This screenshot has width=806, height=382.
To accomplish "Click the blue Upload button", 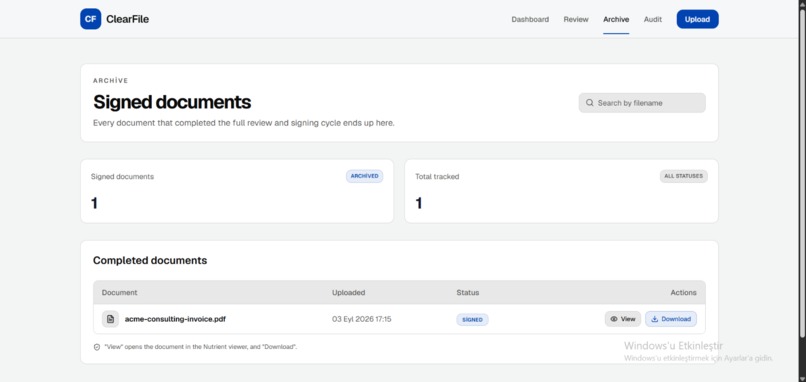I will pyautogui.click(x=698, y=20).
